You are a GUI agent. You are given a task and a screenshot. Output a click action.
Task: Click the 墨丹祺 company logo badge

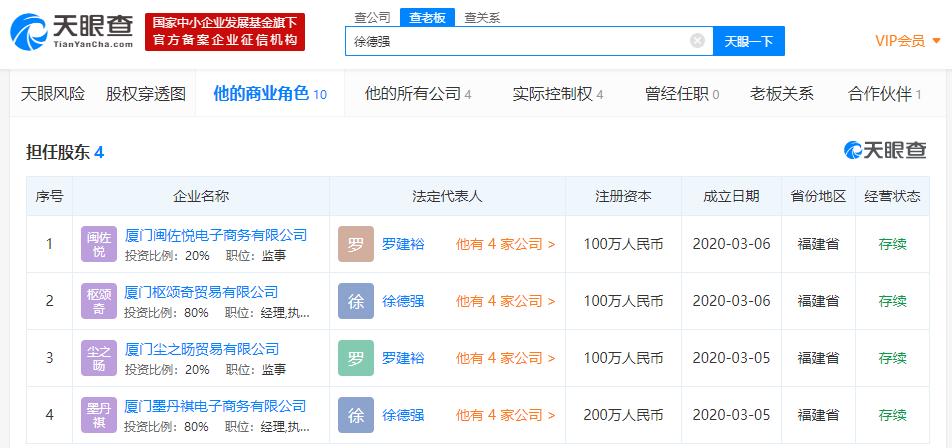pyautogui.click(x=99, y=415)
